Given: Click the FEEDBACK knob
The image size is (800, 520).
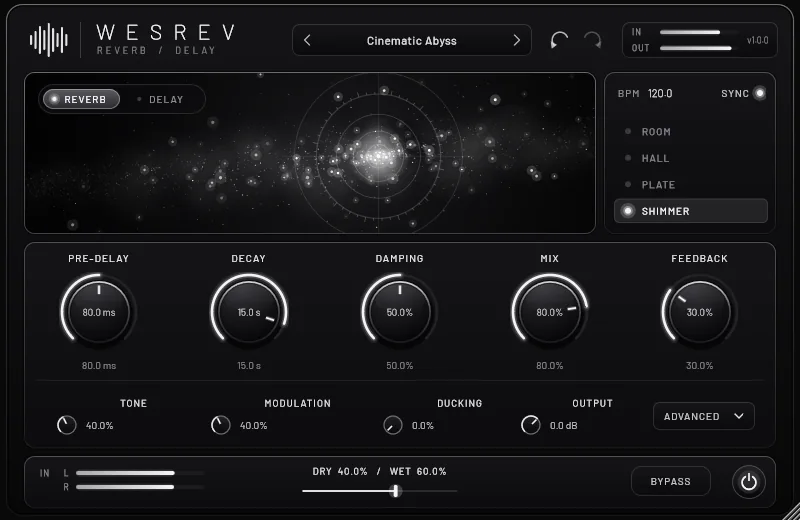Looking at the screenshot, I should pyautogui.click(x=699, y=311).
